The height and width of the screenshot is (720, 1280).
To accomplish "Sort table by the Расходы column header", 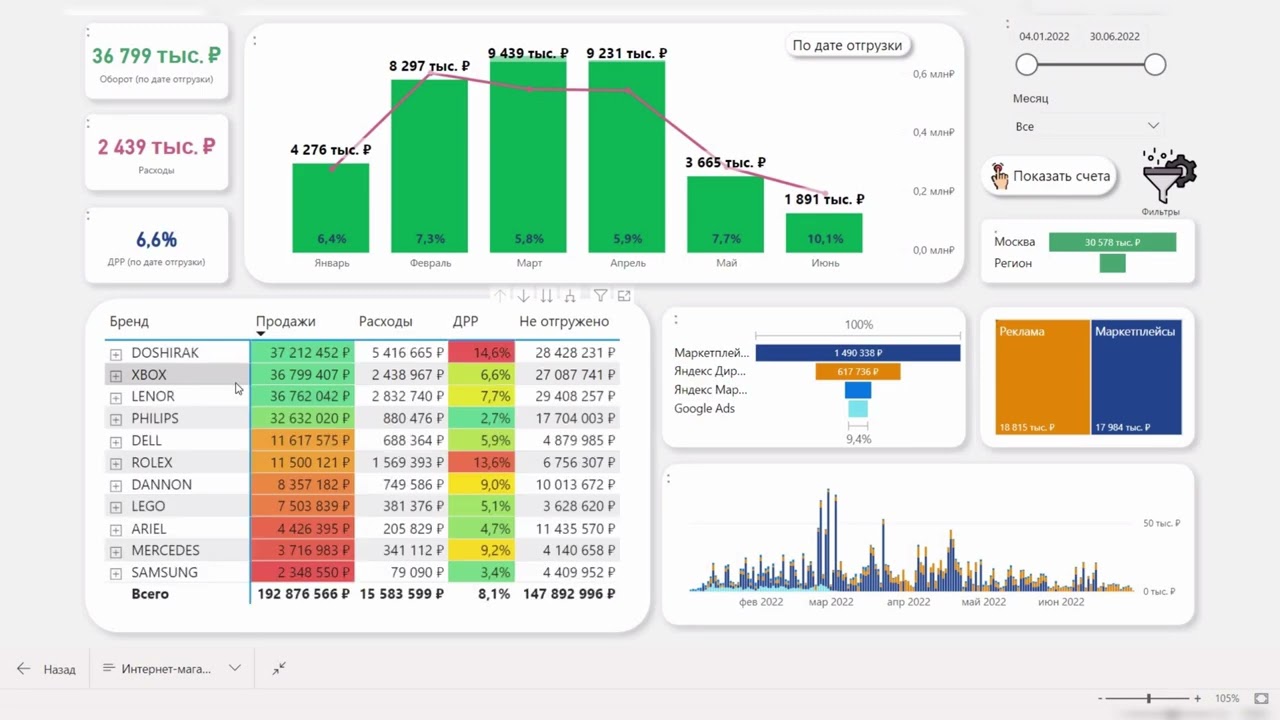I will coord(386,321).
